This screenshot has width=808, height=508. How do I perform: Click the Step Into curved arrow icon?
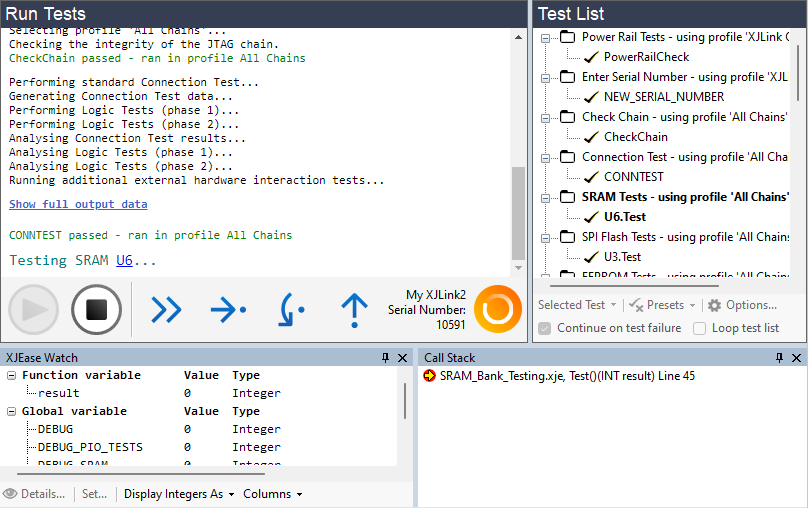(291, 310)
